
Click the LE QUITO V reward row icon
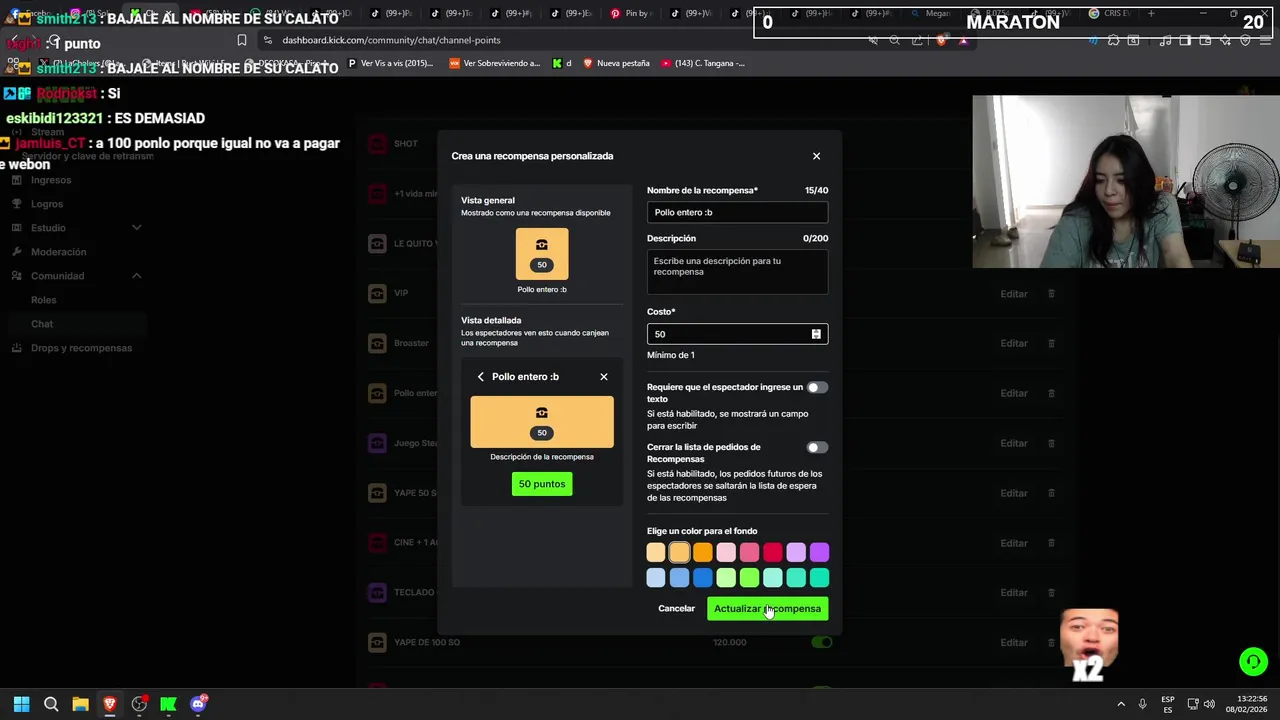pyautogui.click(x=377, y=244)
